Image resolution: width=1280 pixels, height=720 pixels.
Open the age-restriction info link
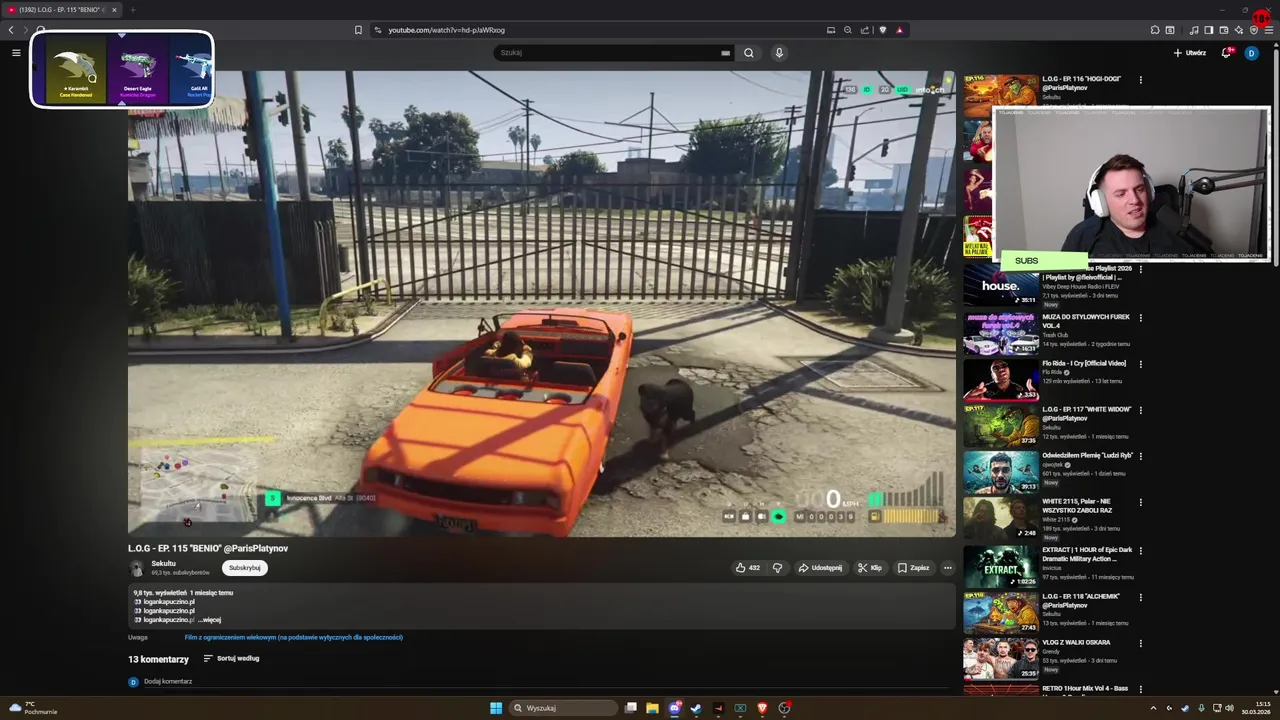click(x=294, y=637)
